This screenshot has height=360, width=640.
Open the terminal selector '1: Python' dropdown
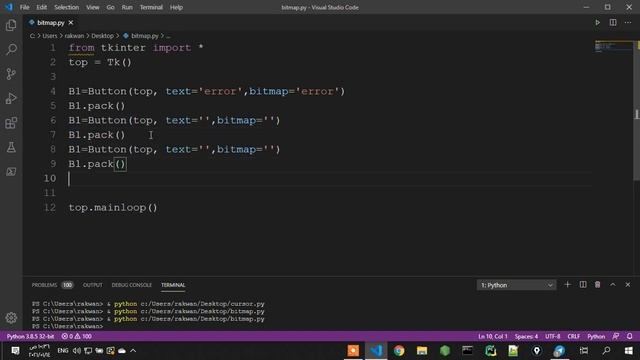click(x=516, y=285)
